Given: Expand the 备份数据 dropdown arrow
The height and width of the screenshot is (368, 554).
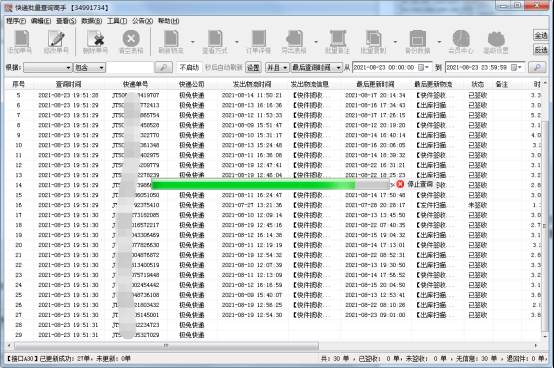Looking at the screenshot, I should click(439, 42).
